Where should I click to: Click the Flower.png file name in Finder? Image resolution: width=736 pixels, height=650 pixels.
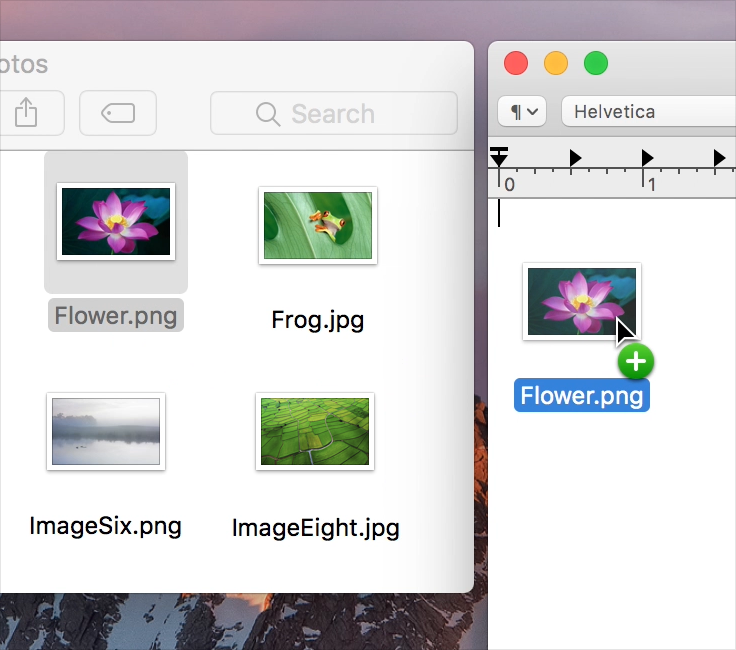coord(116,315)
